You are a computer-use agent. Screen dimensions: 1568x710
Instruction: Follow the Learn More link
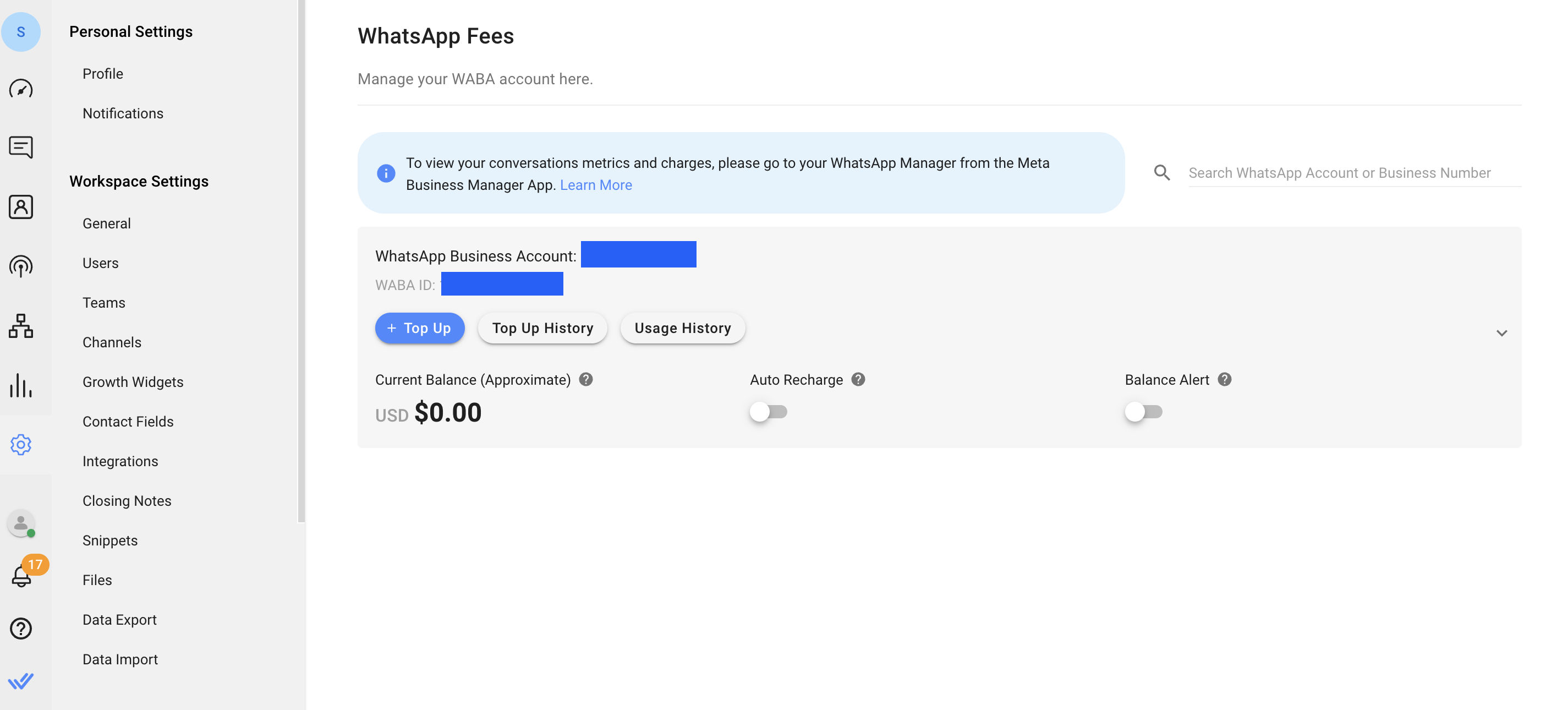pyautogui.click(x=596, y=185)
